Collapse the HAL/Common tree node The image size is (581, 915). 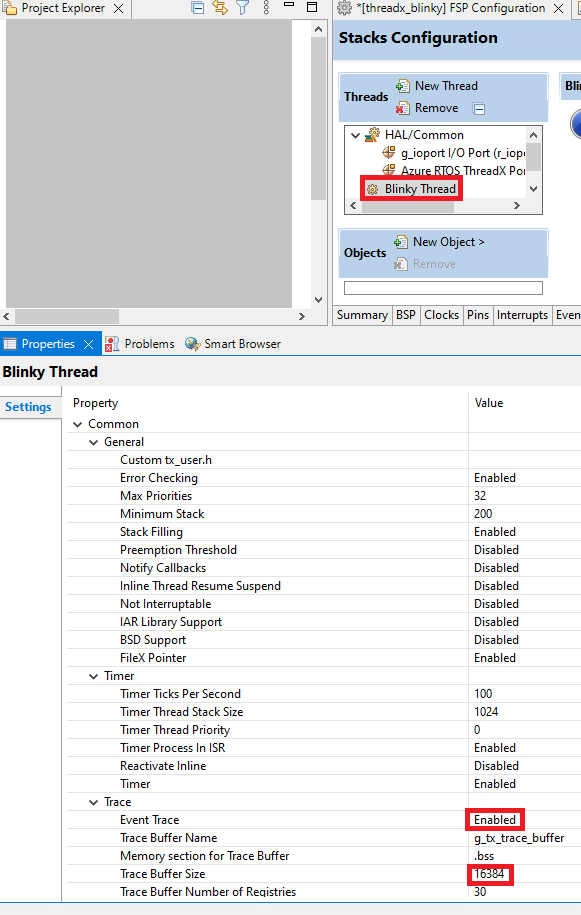coord(355,135)
